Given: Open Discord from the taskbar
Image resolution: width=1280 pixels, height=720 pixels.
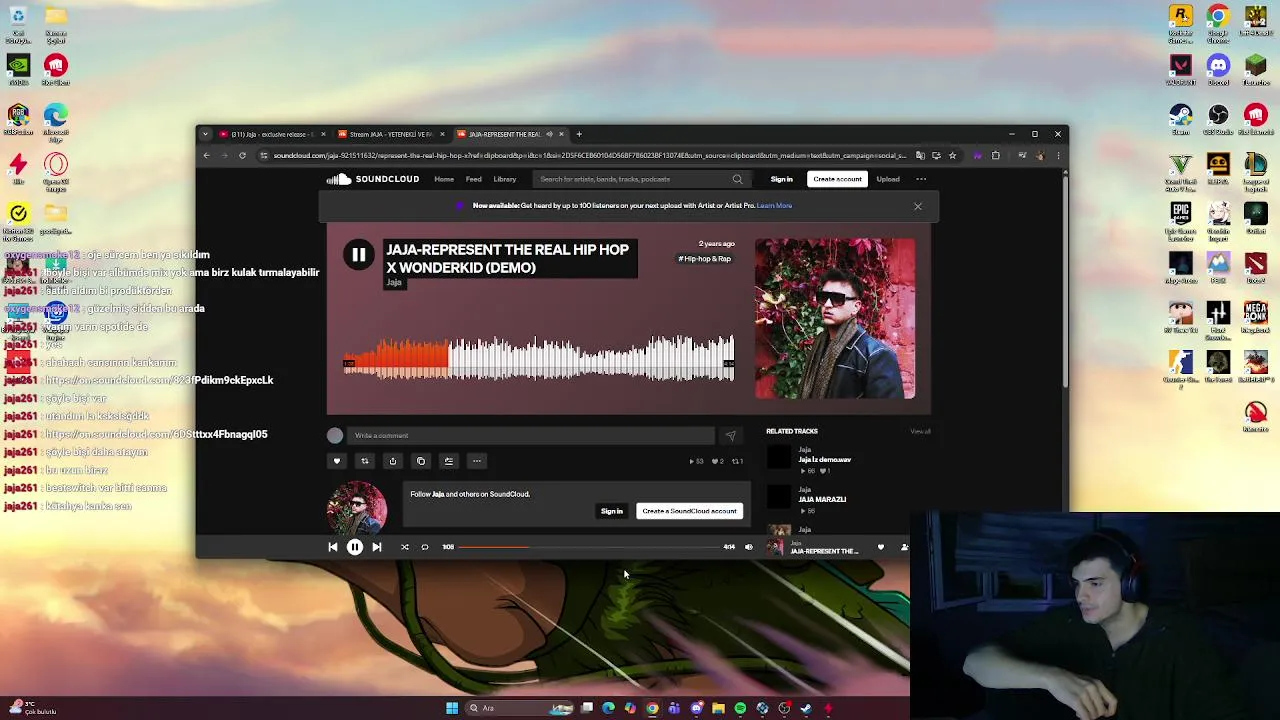Looking at the screenshot, I should point(696,708).
